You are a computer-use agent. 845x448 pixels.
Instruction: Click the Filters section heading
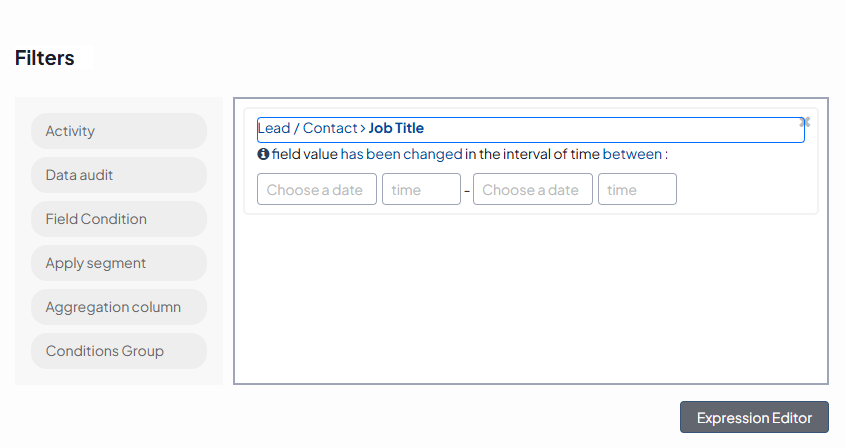(x=45, y=58)
